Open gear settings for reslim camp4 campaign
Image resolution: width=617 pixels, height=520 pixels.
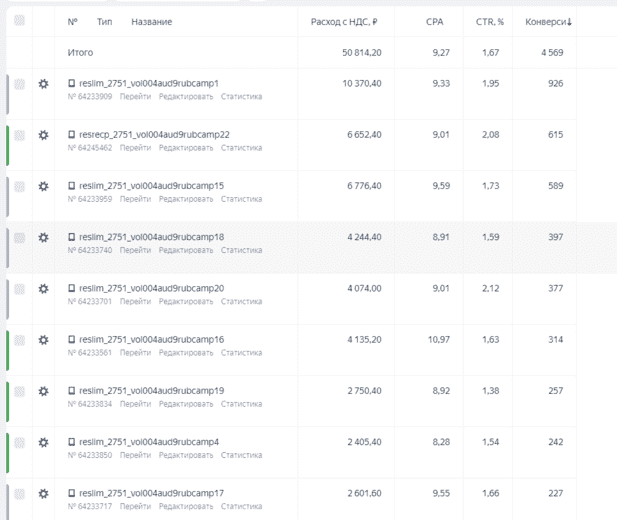point(43,442)
